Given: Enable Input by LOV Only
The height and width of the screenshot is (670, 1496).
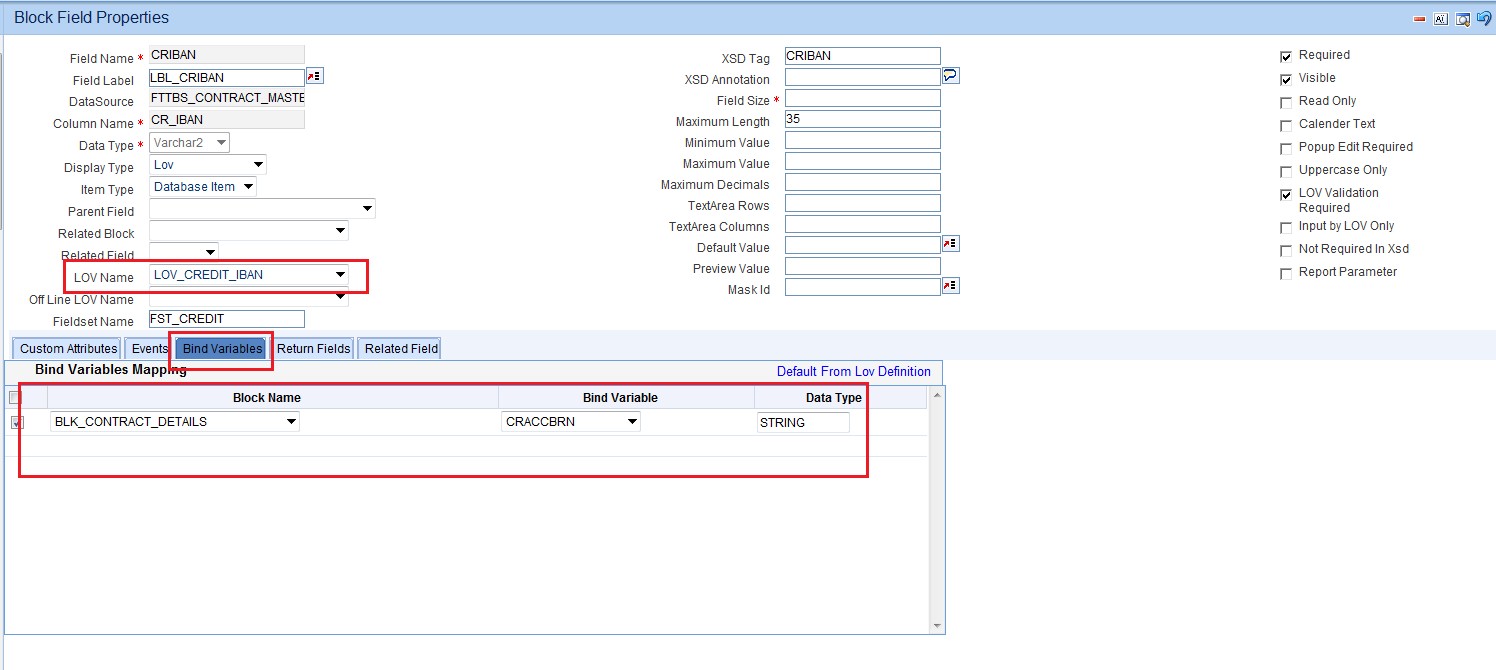Looking at the screenshot, I should coord(1286,227).
